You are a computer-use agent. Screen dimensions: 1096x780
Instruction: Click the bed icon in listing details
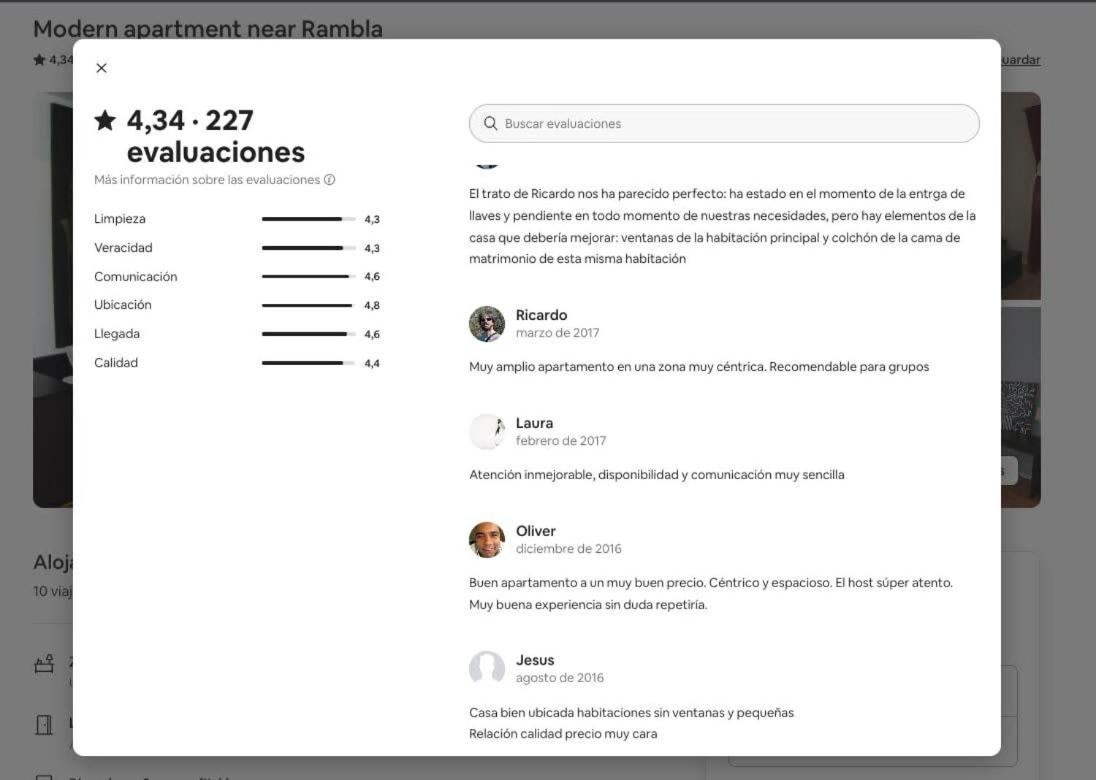44,663
